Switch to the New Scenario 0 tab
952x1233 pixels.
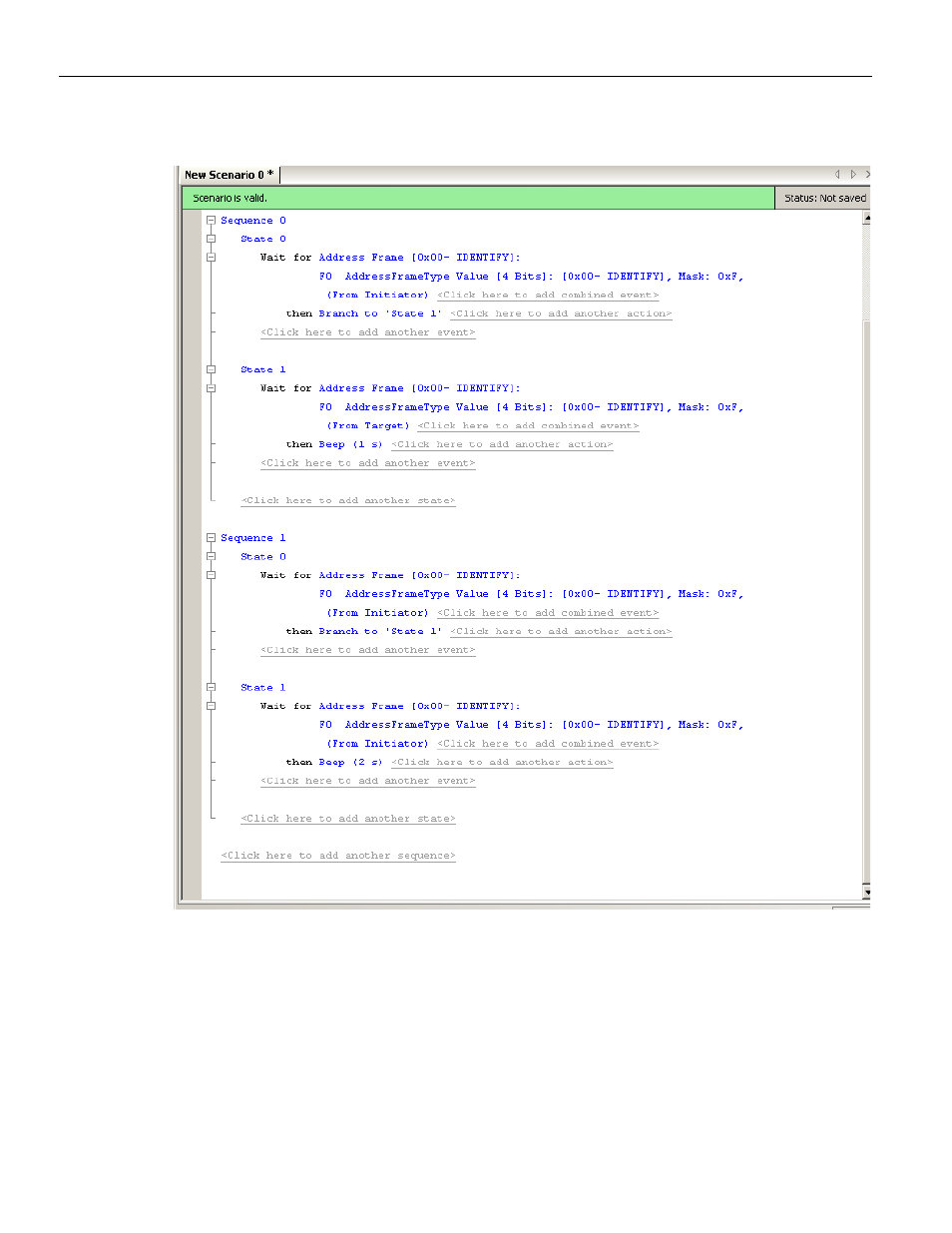click(229, 175)
